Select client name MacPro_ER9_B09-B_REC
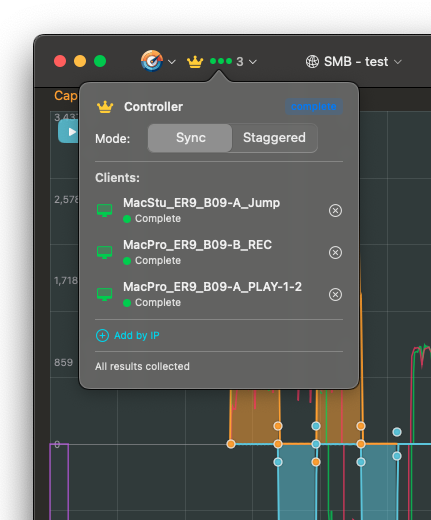The width and height of the screenshot is (431, 520). click(197, 245)
